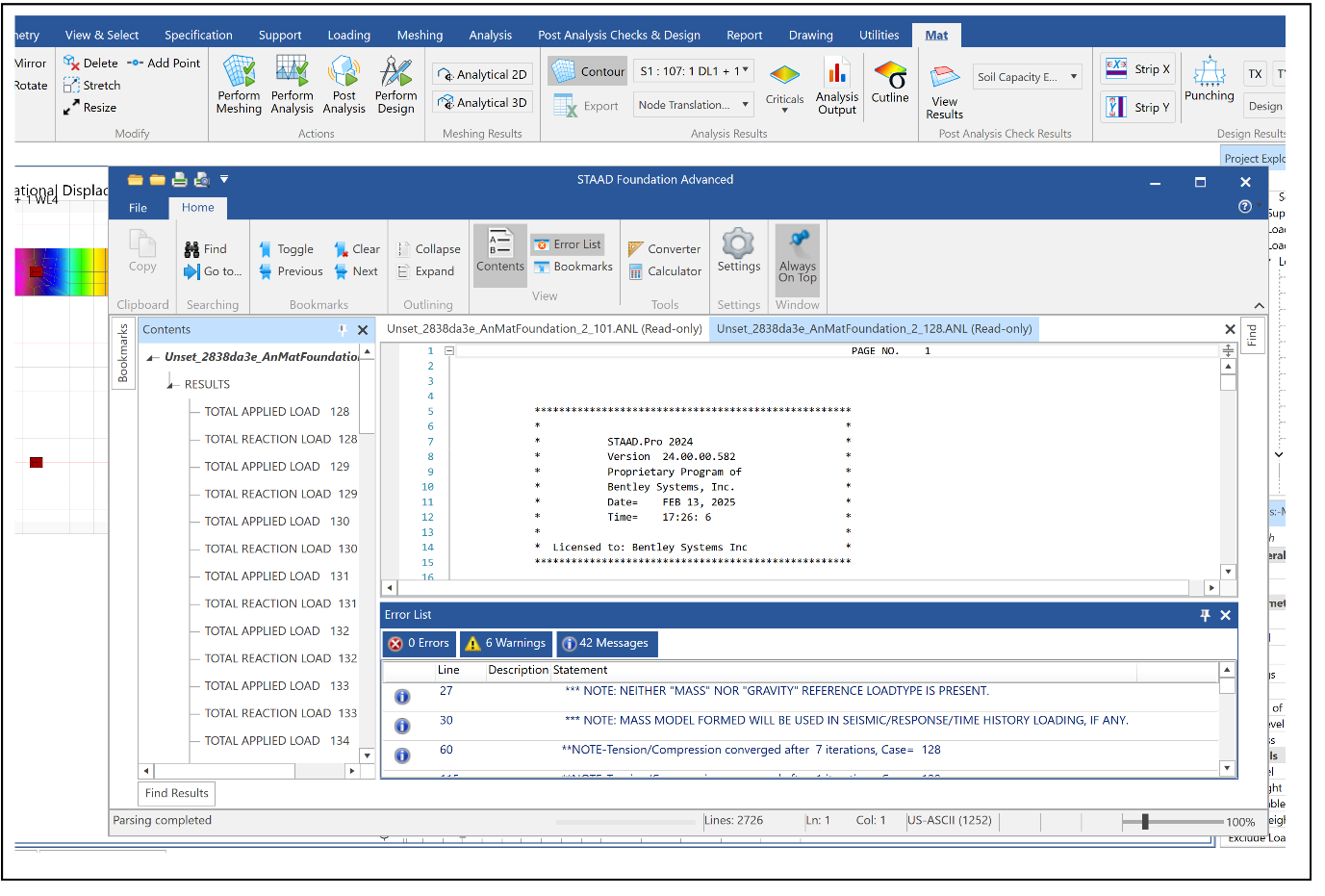
Task: Open Post Analysis in the ribbon
Action: click(x=344, y=85)
